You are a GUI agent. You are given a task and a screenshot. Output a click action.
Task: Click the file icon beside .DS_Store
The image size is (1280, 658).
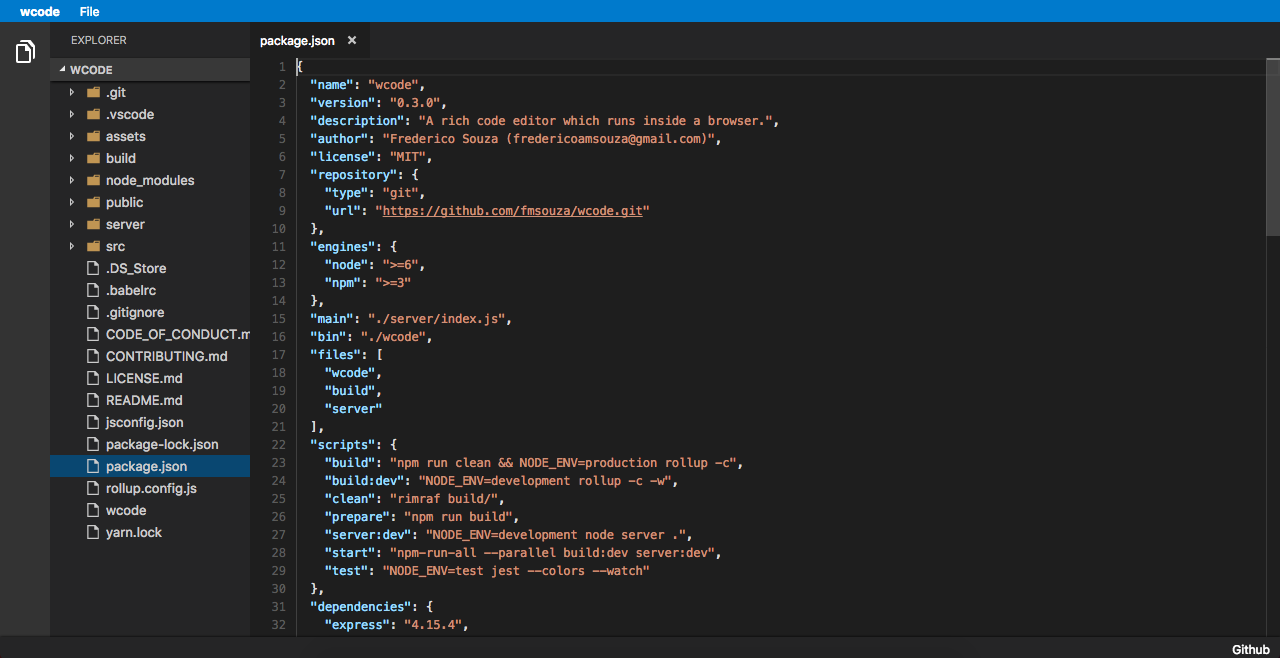[x=94, y=268]
